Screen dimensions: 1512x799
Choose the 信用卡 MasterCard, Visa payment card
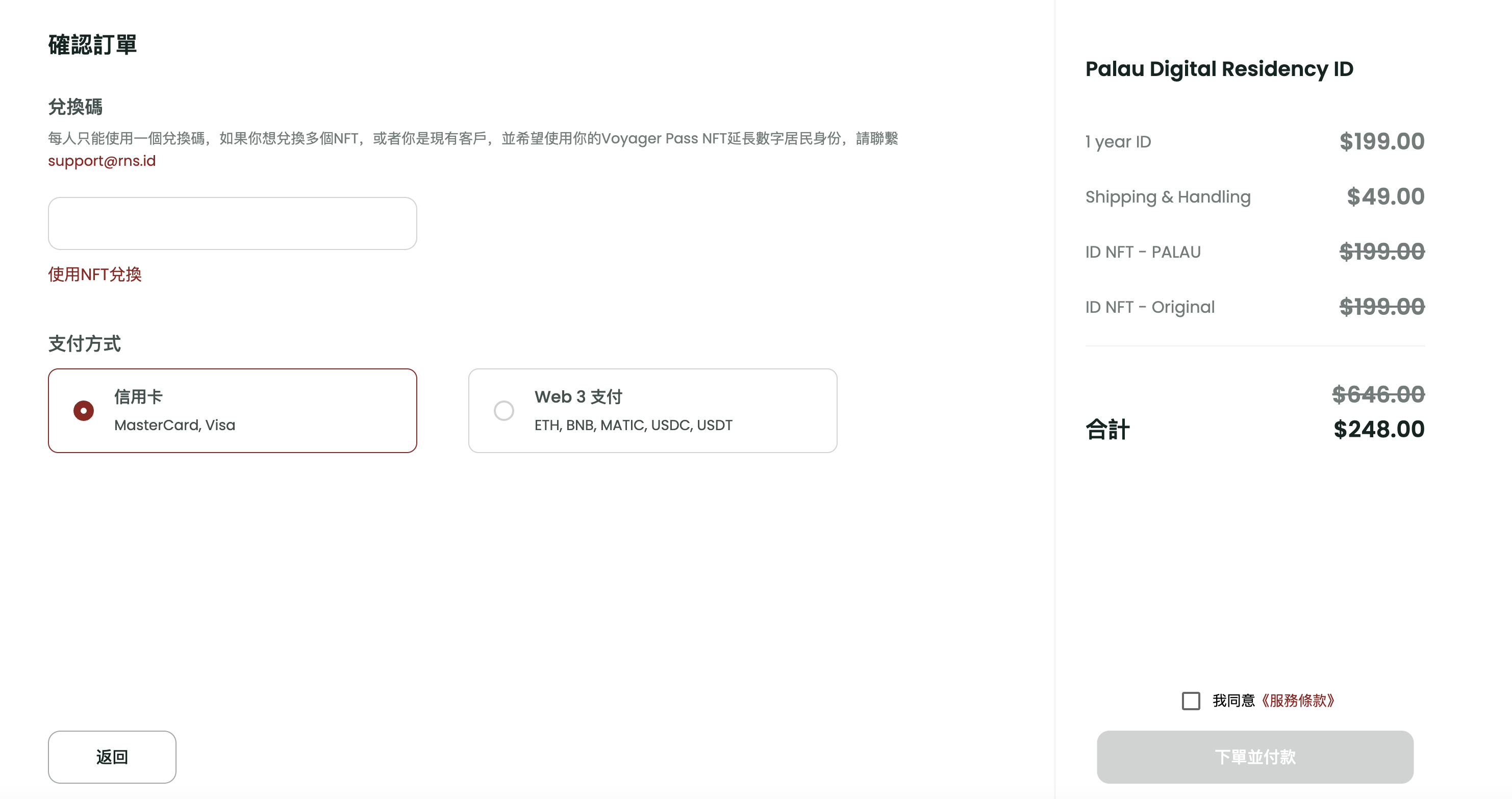pyautogui.click(x=233, y=410)
